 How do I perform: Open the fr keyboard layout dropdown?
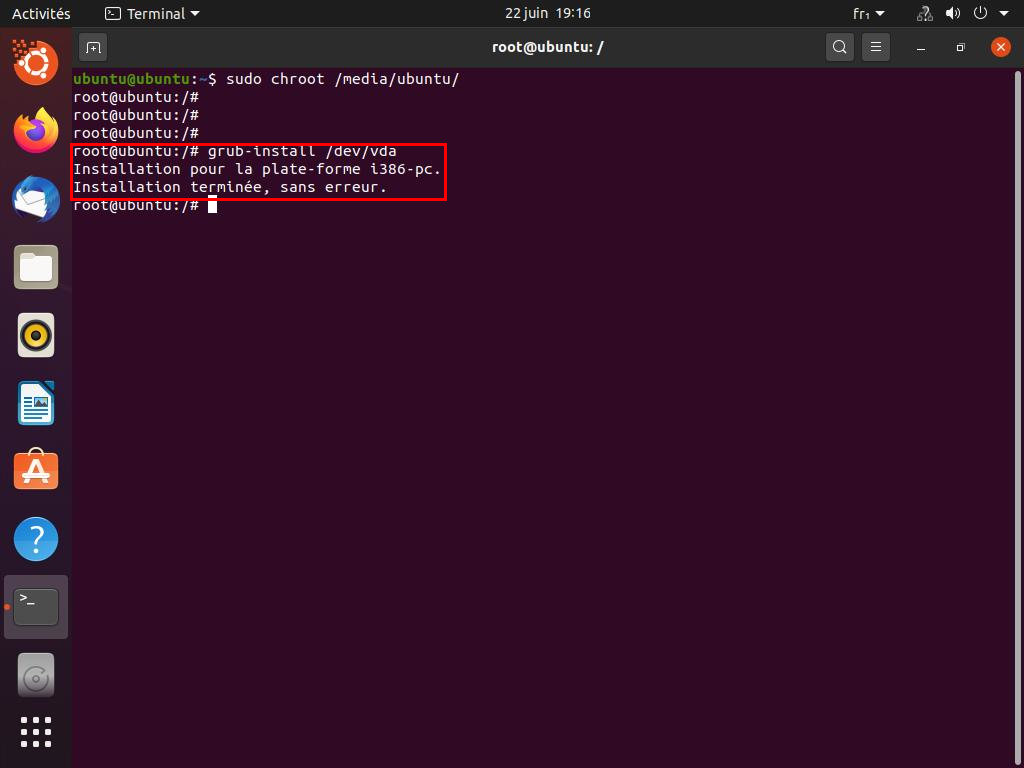tap(868, 13)
